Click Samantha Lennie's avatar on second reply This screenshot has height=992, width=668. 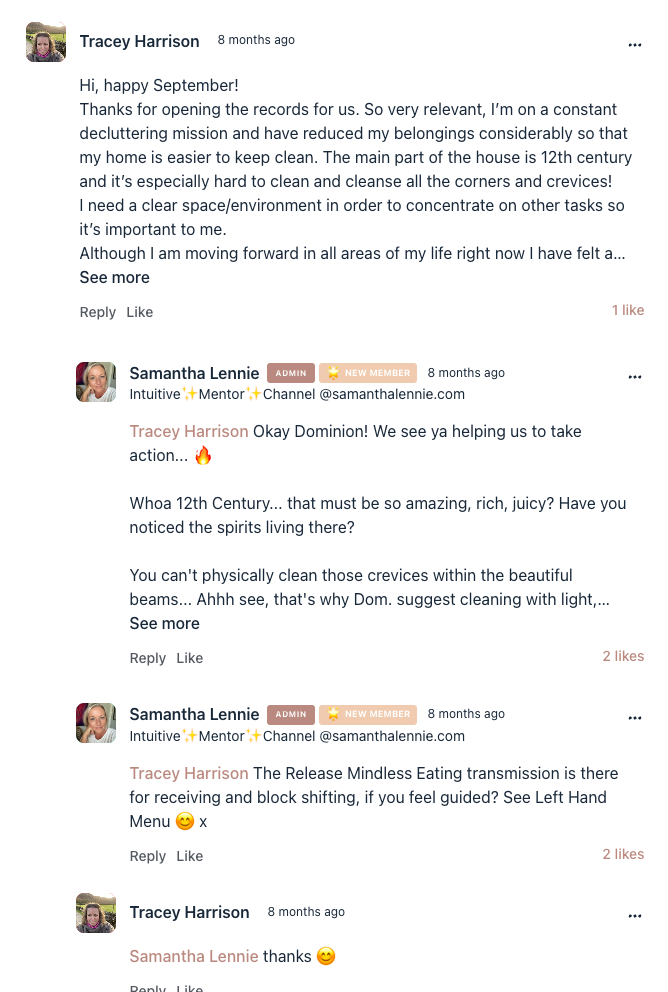pos(96,722)
